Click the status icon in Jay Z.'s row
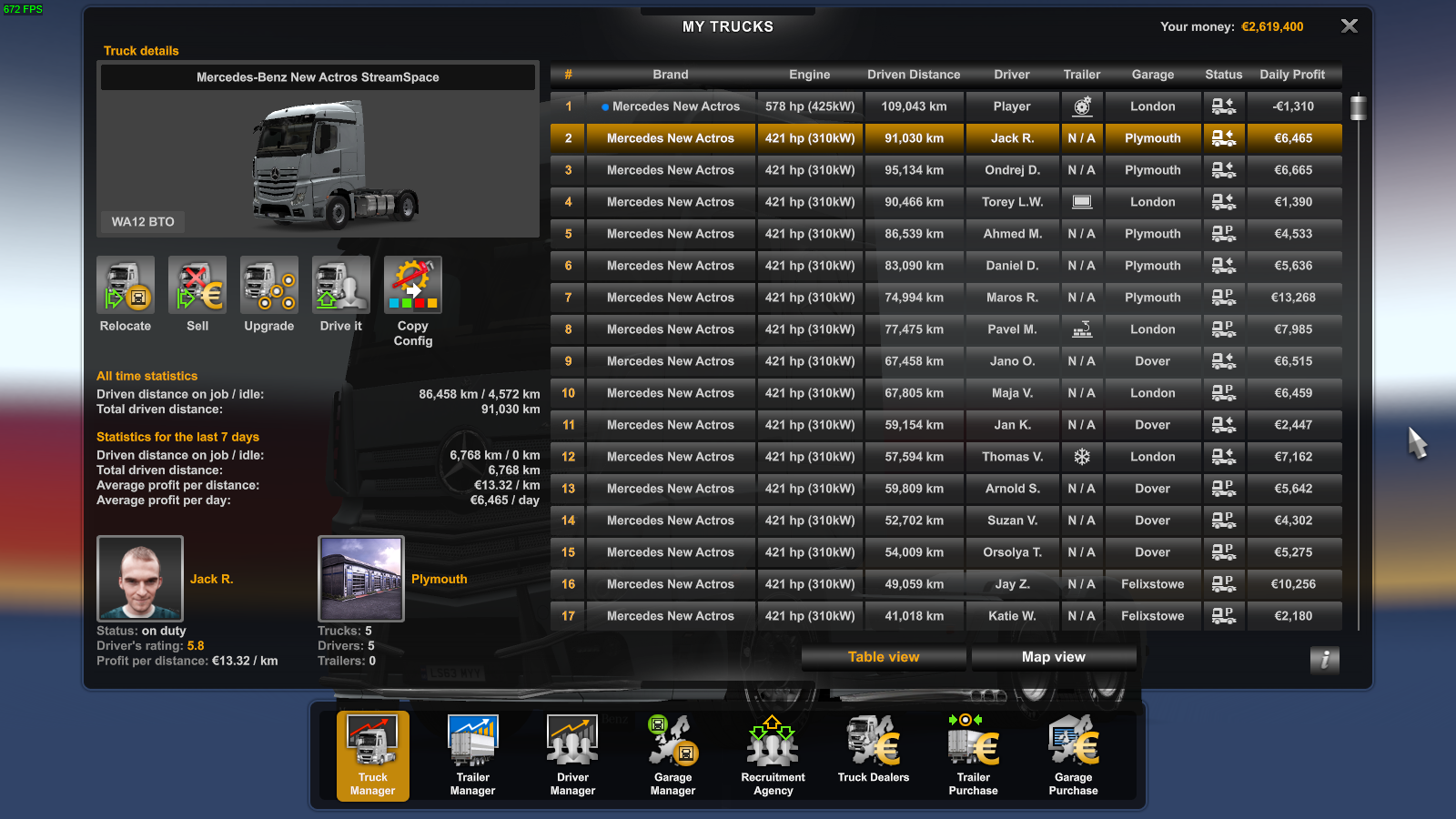This screenshot has height=819, width=1456. (1224, 584)
